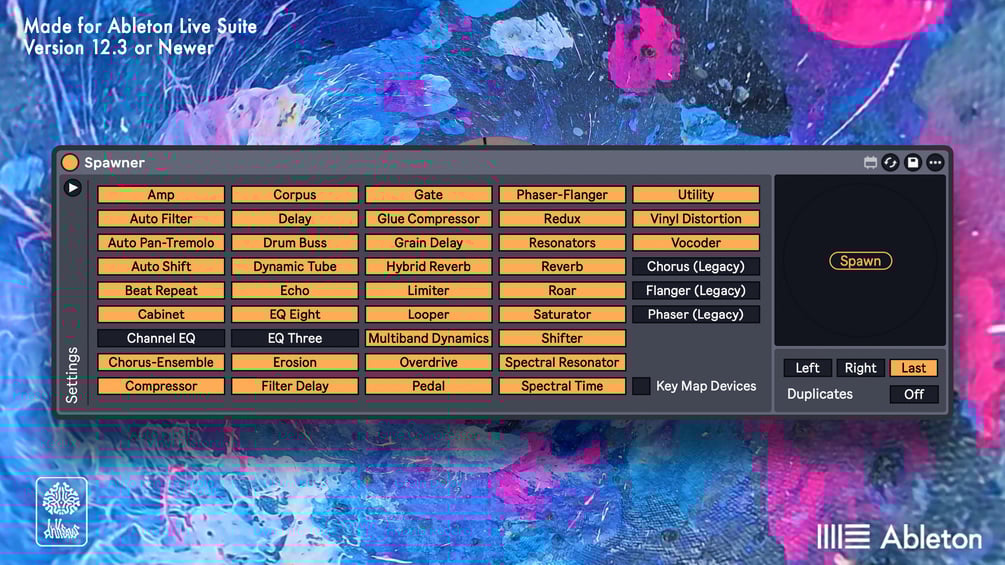Toggle the Pedal device button
1005x565 pixels.
pyautogui.click(x=428, y=386)
